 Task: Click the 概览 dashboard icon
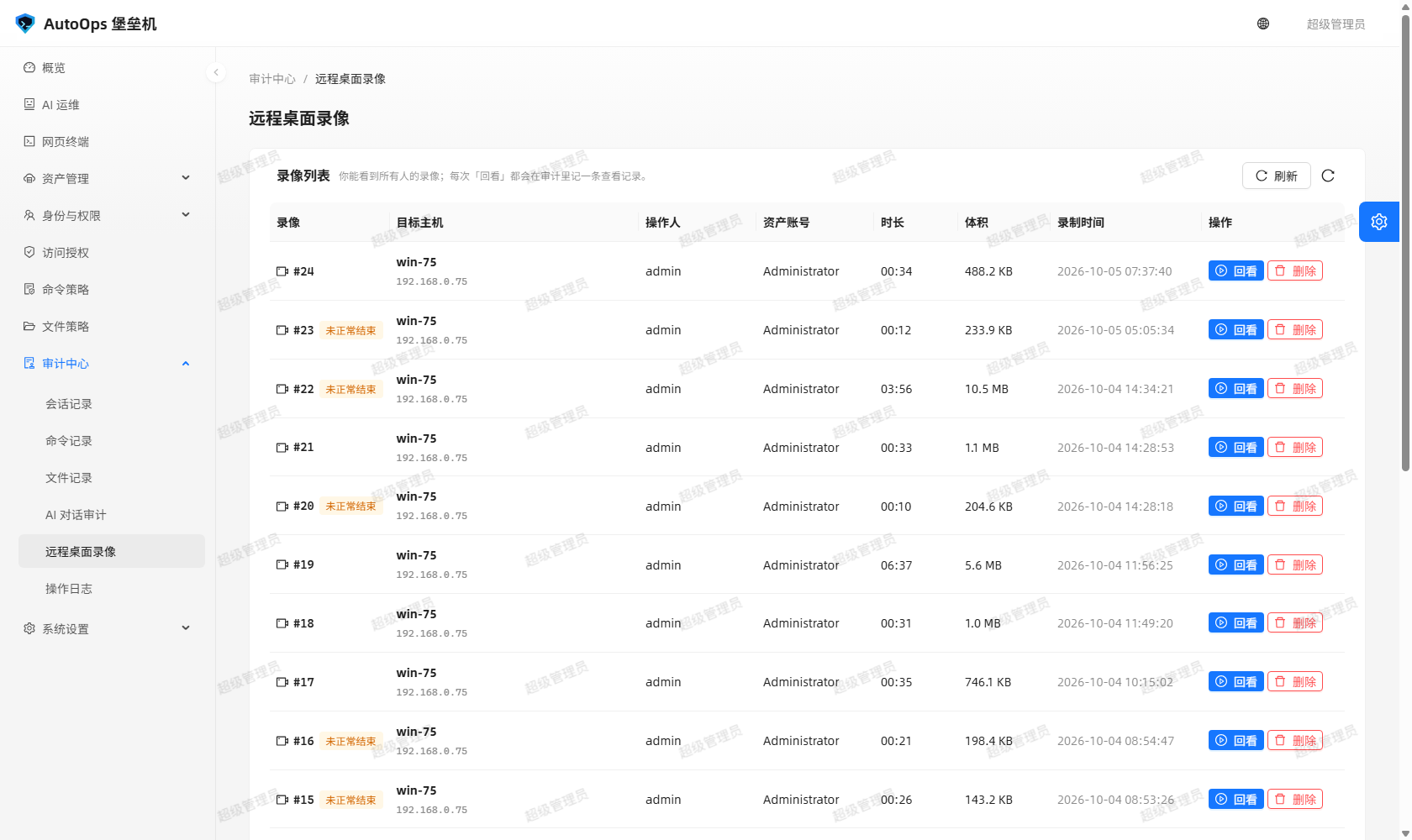tap(29, 67)
